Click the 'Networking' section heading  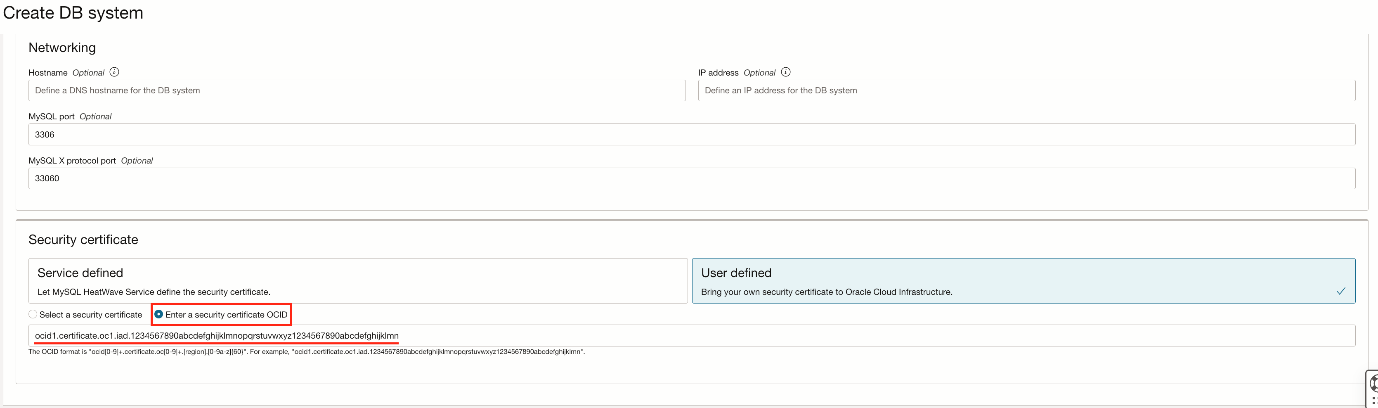point(62,47)
